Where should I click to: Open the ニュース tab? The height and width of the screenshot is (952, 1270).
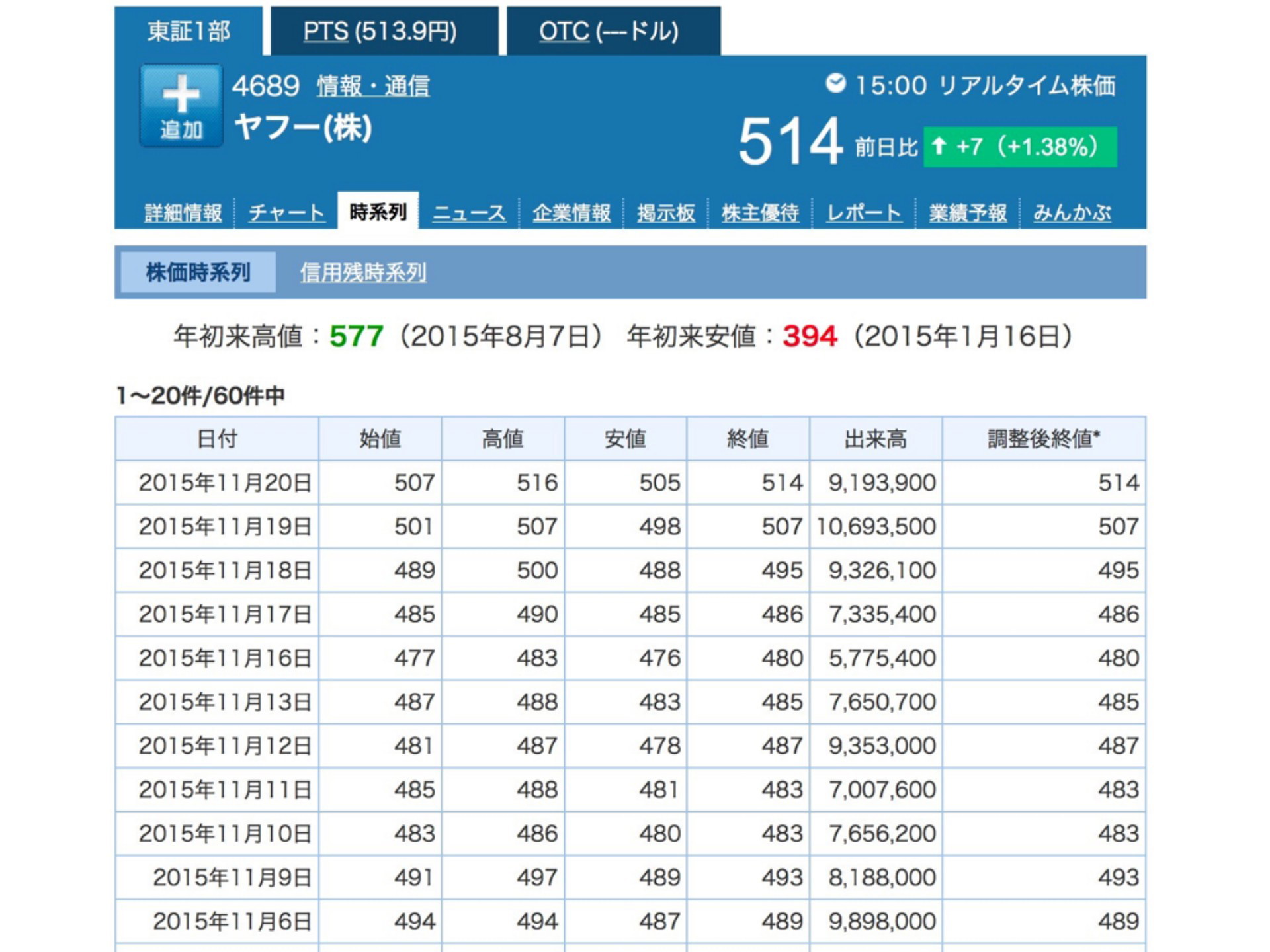[469, 213]
